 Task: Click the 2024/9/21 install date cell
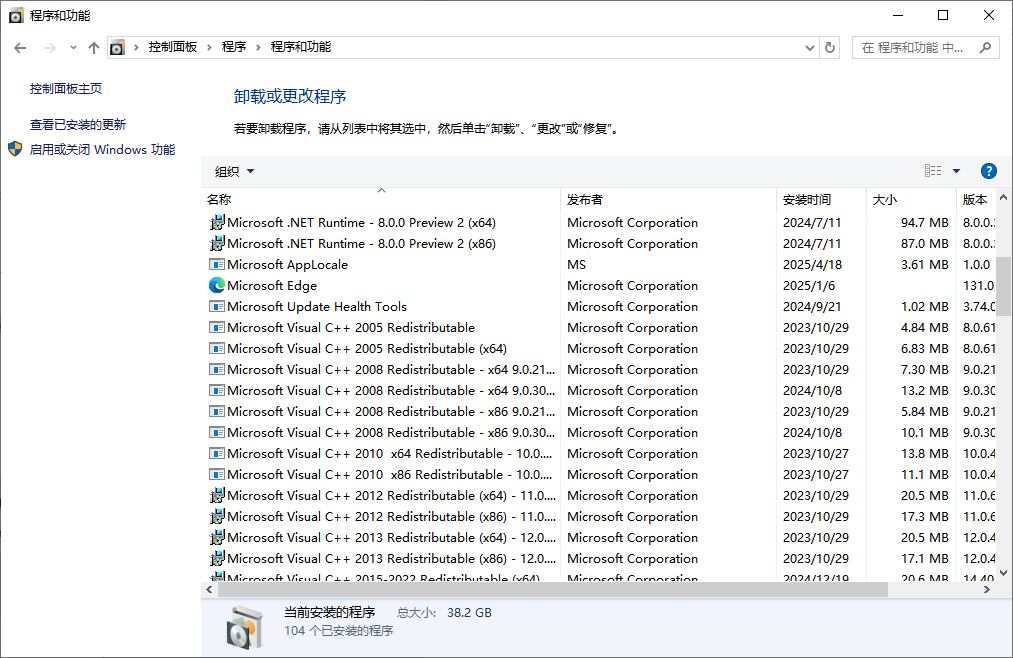(x=812, y=307)
